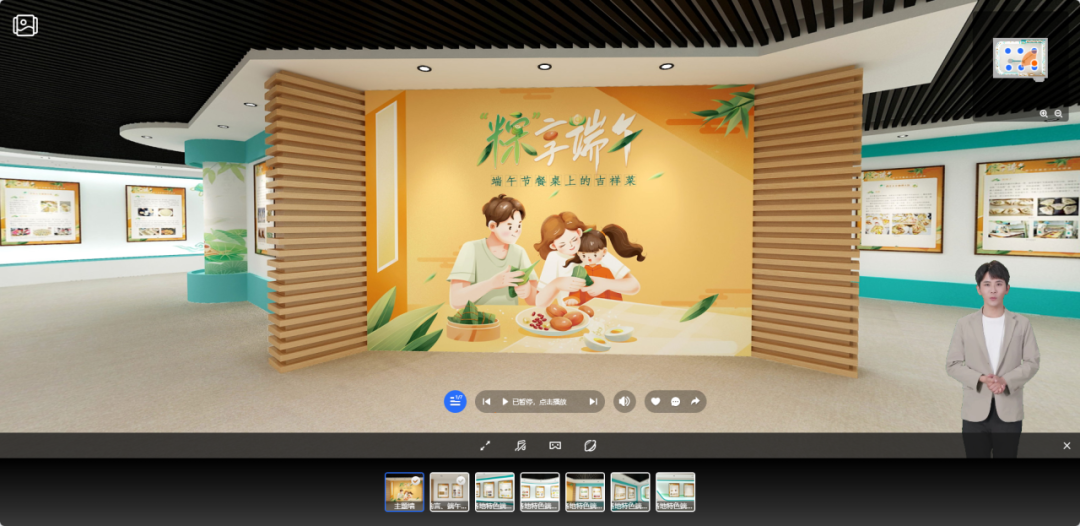
Task: Enable VR headset mode
Action: coord(555,446)
